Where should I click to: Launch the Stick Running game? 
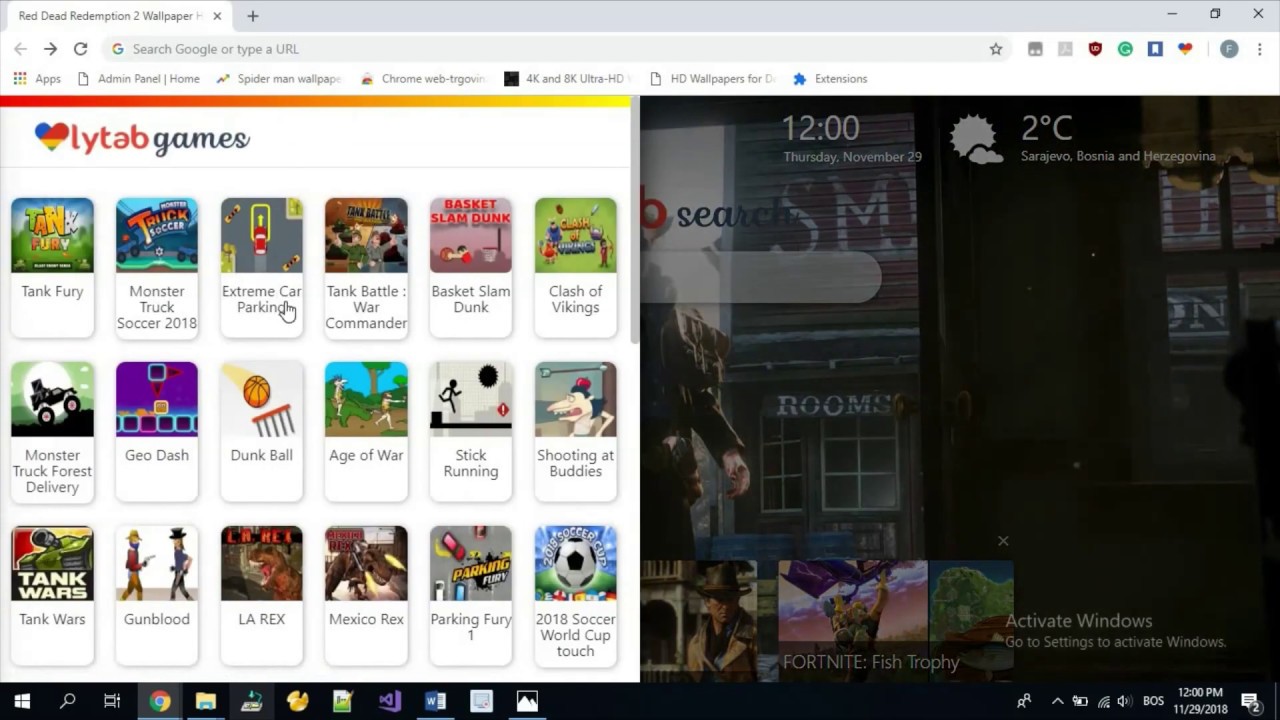pos(470,400)
